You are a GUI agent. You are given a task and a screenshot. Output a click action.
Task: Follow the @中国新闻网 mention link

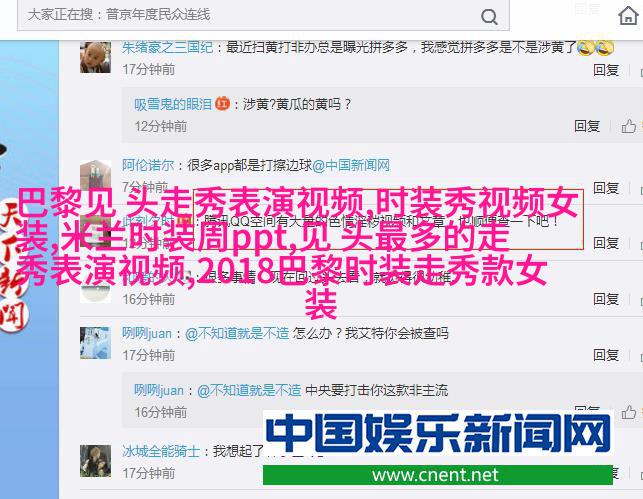[351, 166]
